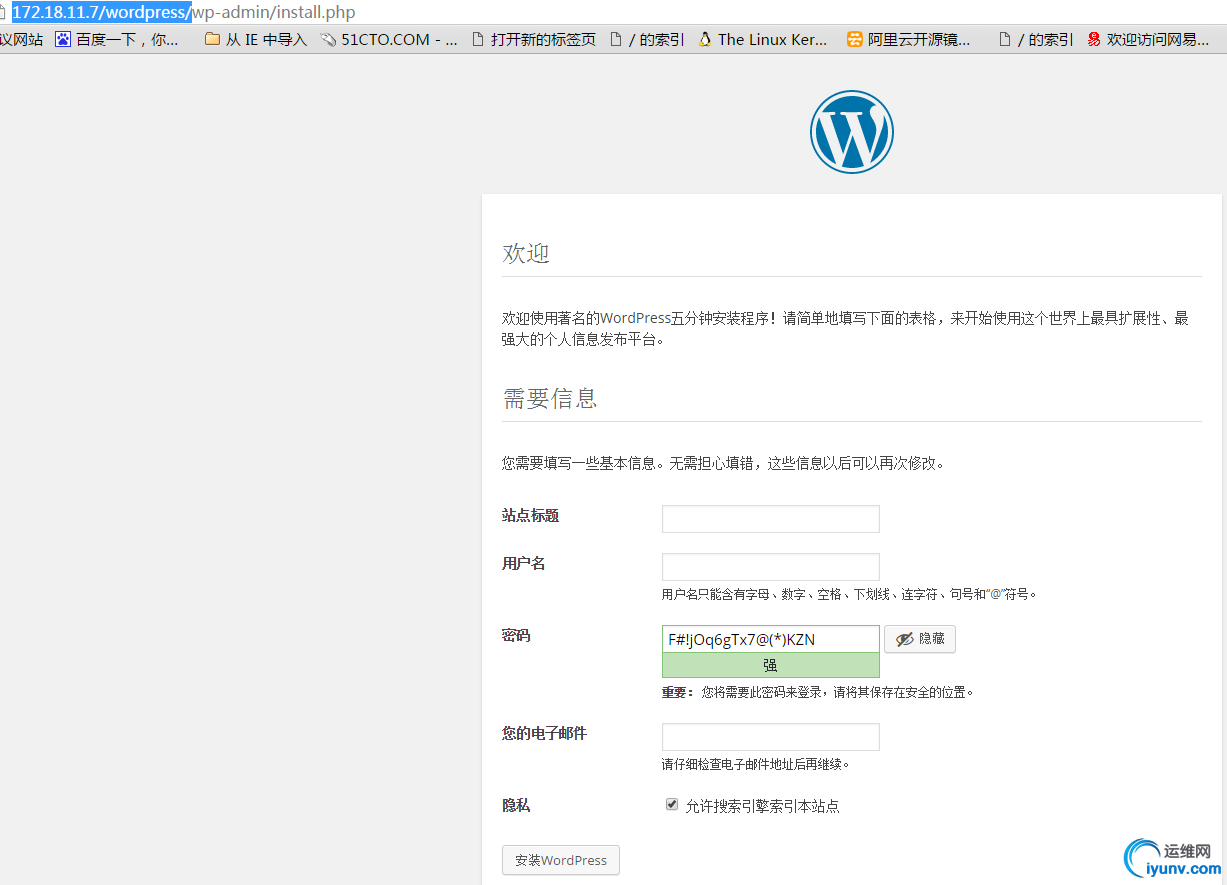1227x885 pixels.
Task: Click the browser address bar URL
Action: coord(183,13)
